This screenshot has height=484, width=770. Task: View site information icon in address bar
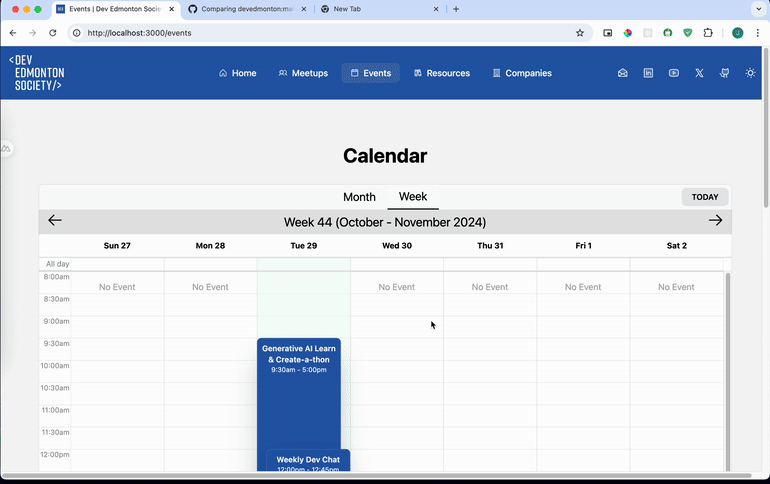point(77,33)
